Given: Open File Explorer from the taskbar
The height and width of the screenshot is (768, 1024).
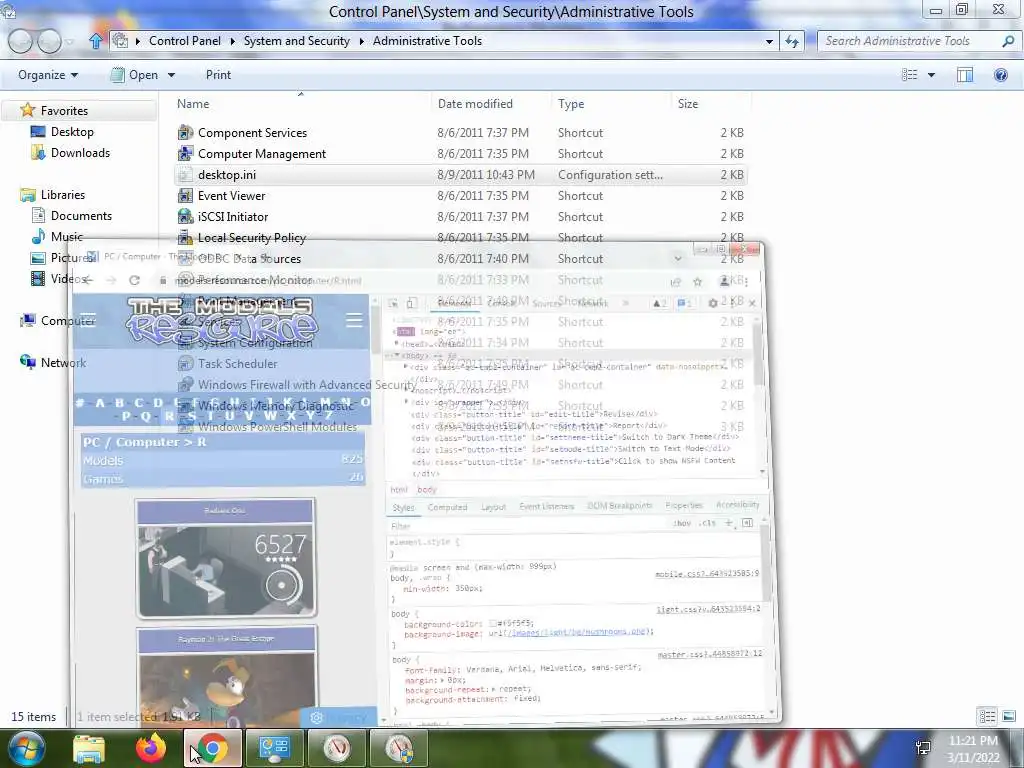Looking at the screenshot, I should coord(89,749).
